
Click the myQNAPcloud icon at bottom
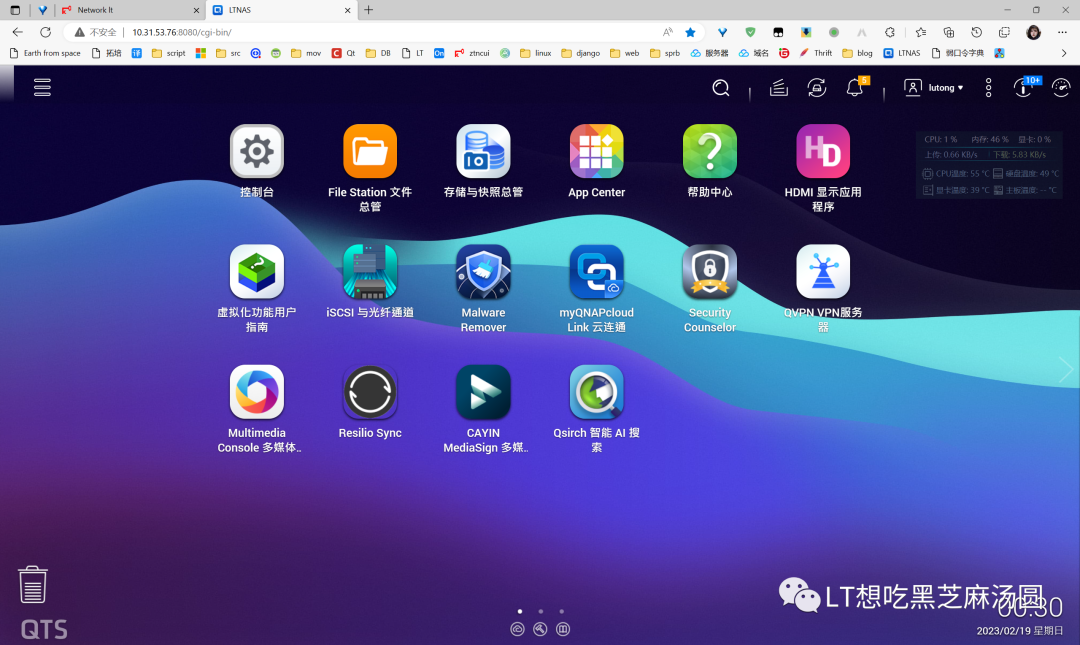coord(517,629)
